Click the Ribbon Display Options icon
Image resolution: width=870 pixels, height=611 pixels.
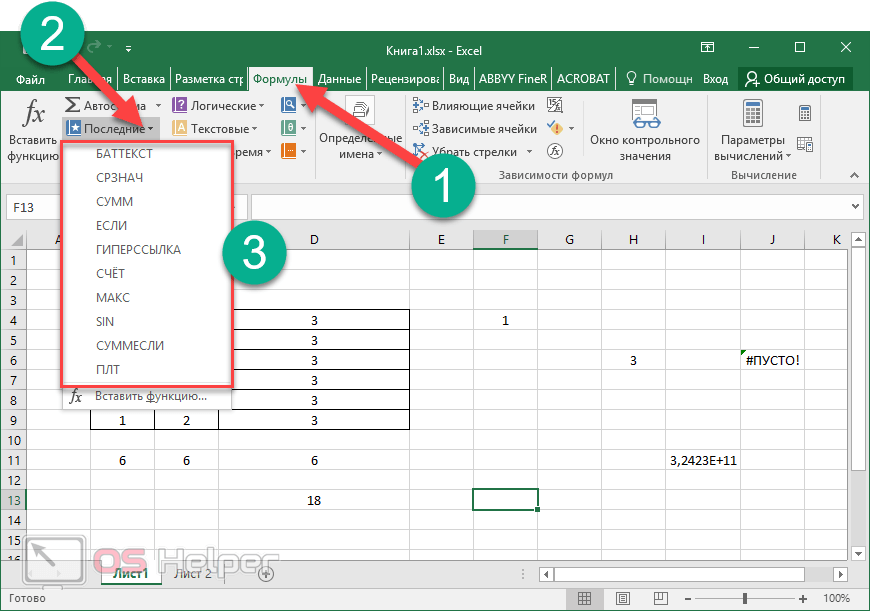[x=707, y=48]
